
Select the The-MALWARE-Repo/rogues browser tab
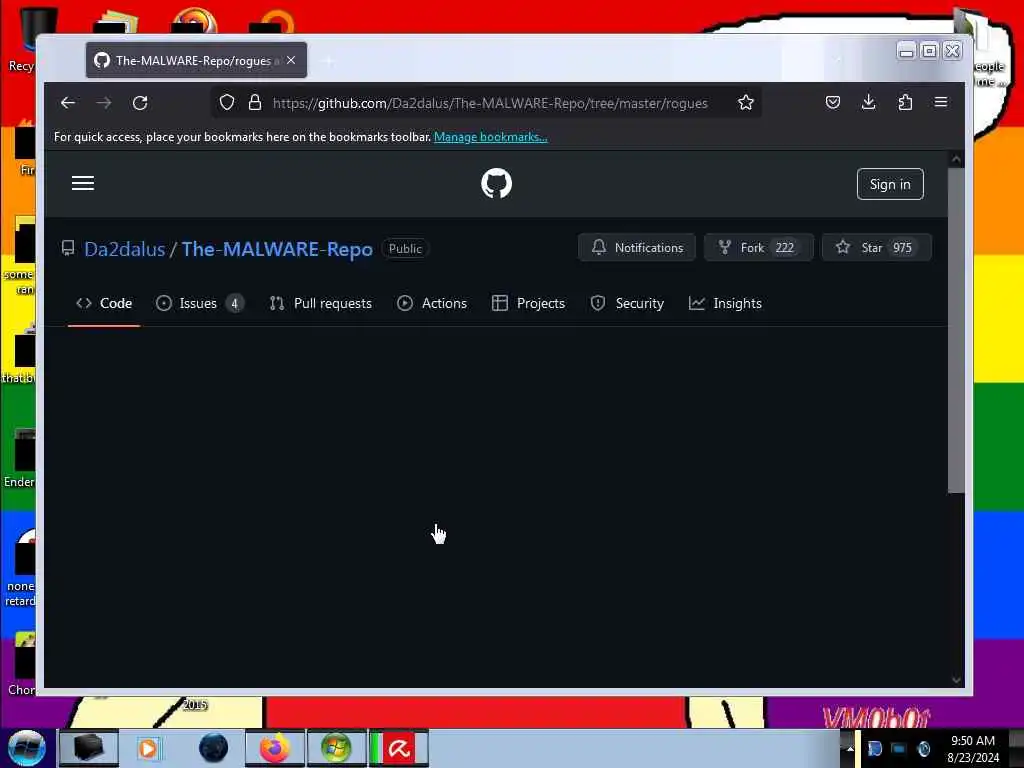click(x=196, y=60)
